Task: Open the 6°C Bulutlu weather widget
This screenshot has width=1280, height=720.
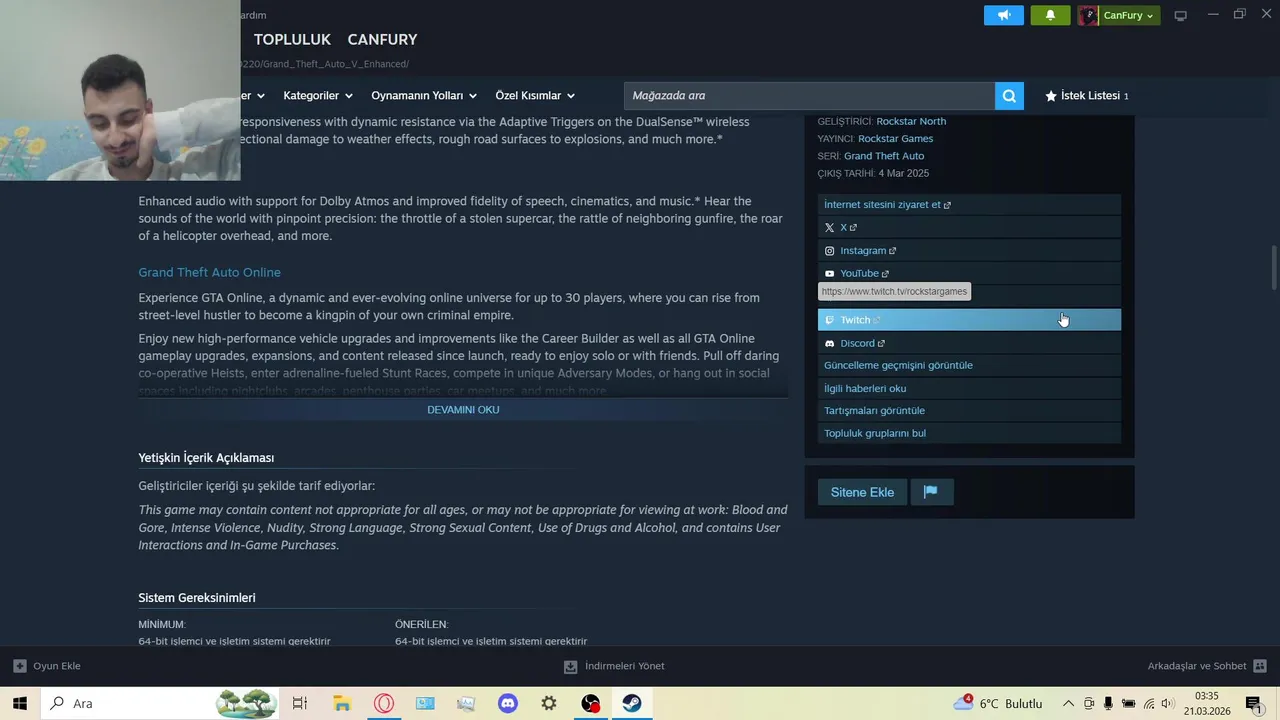Action: tap(998, 703)
